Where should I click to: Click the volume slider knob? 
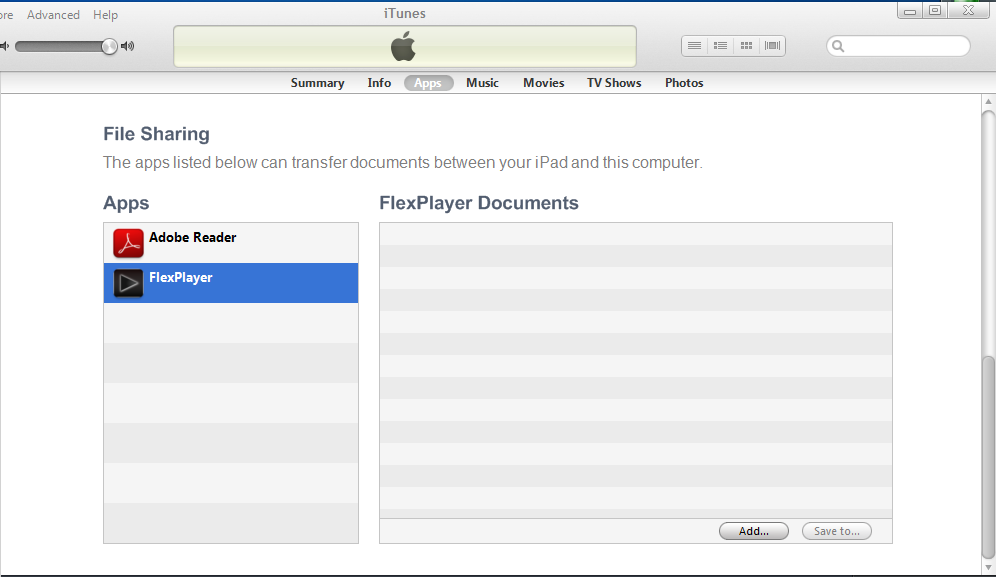(x=109, y=46)
